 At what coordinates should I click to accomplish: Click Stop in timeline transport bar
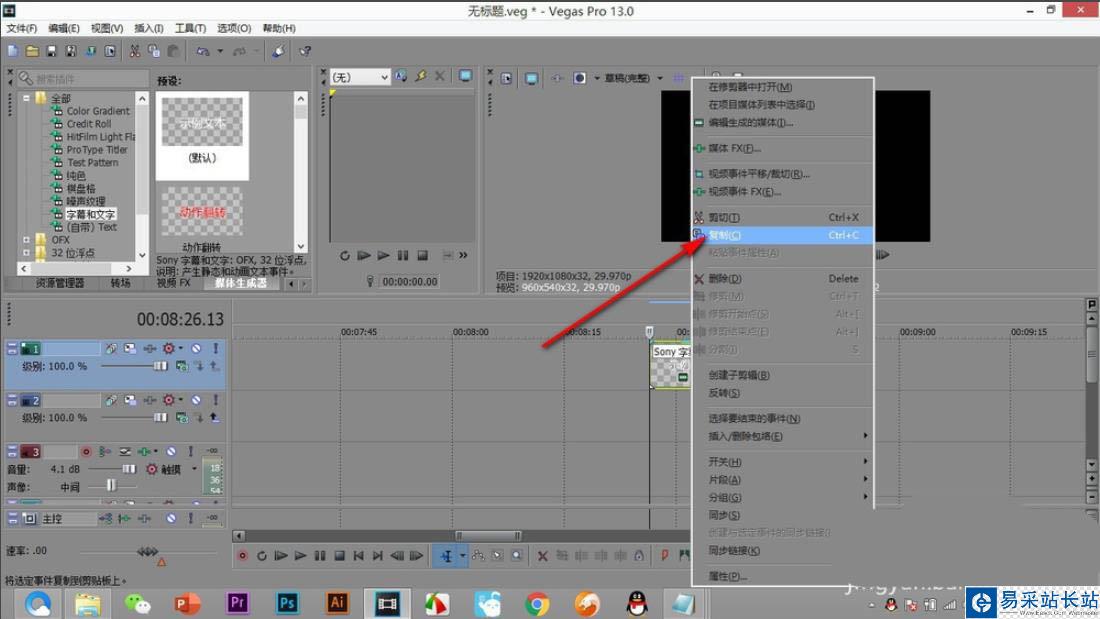(340, 556)
